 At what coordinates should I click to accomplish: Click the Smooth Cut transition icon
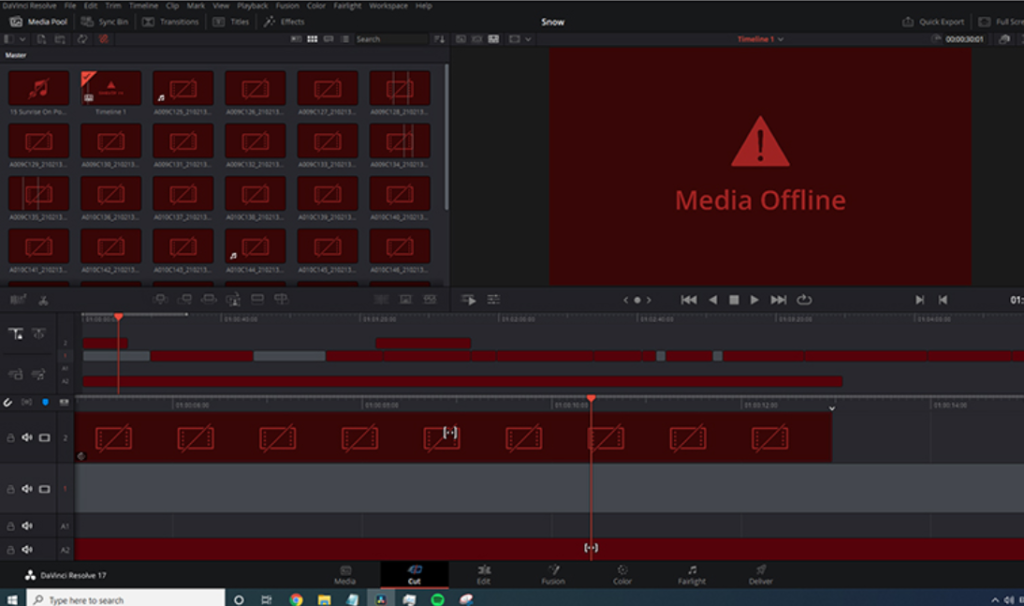[430, 299]
